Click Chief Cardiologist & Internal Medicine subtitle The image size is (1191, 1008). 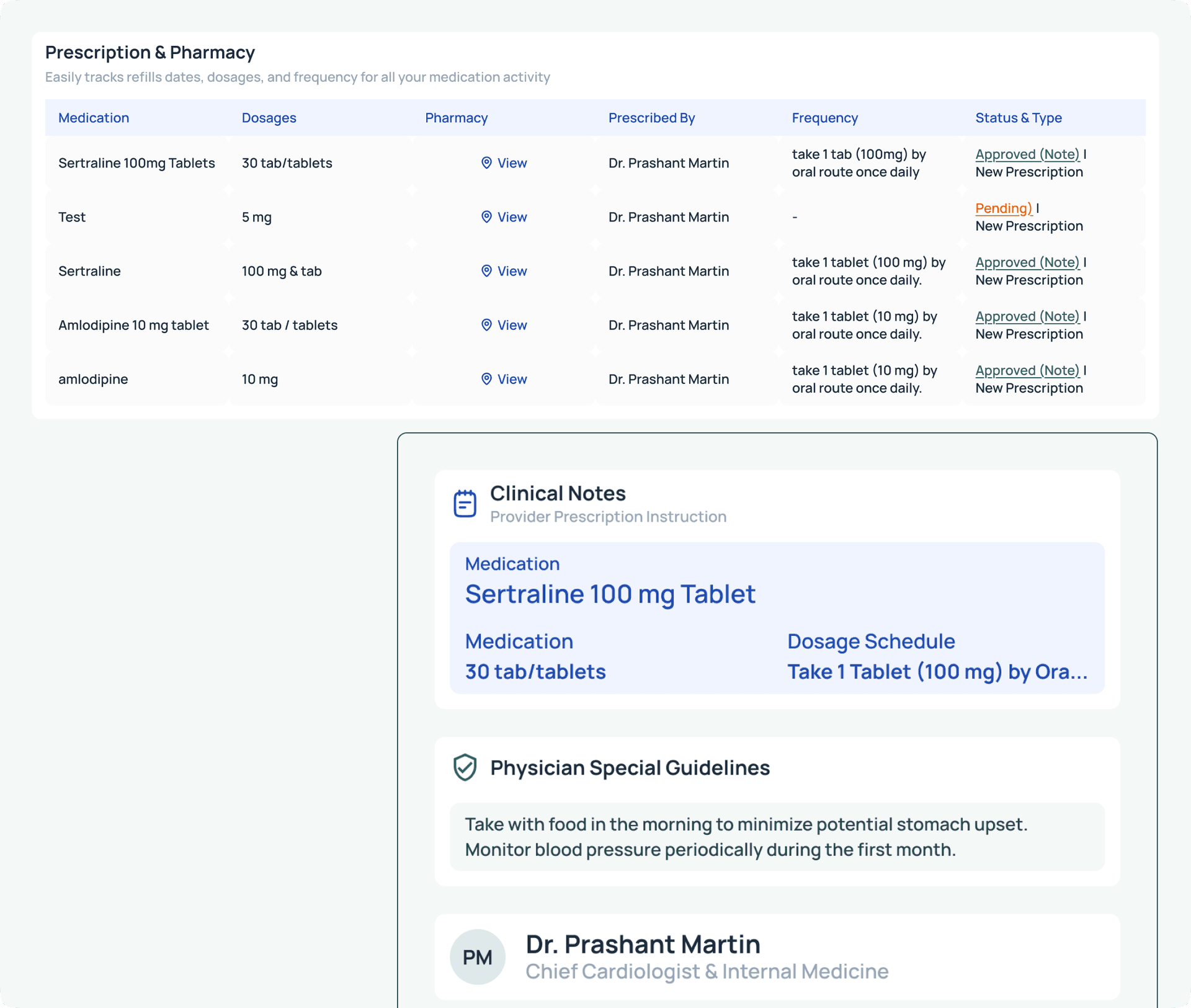tap(707, 971)
